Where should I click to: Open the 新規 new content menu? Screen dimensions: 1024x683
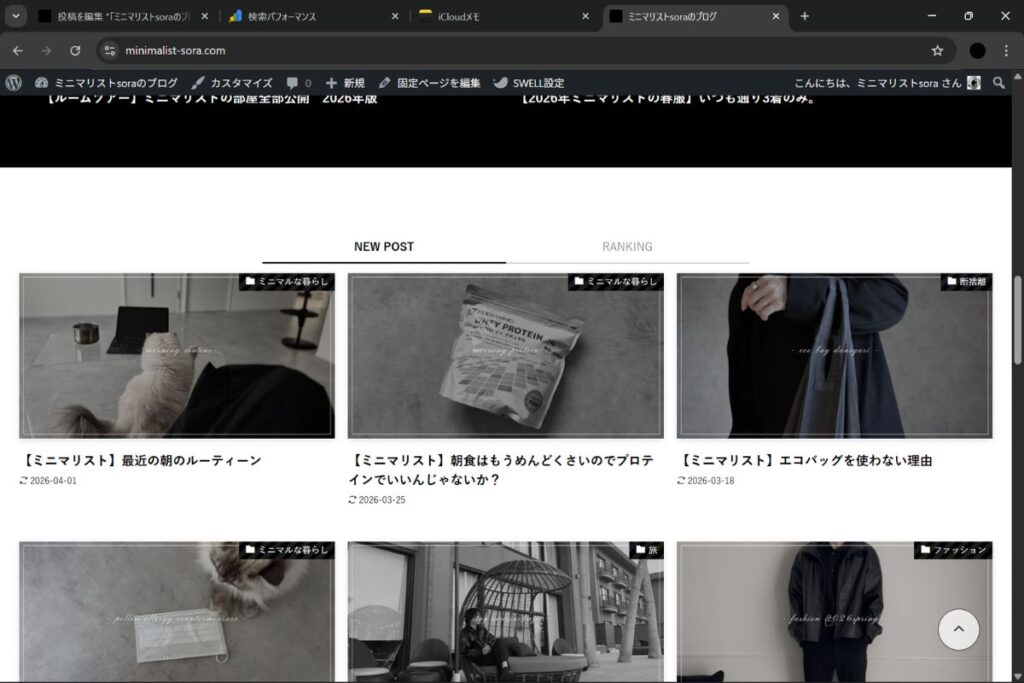click(345, 83)
